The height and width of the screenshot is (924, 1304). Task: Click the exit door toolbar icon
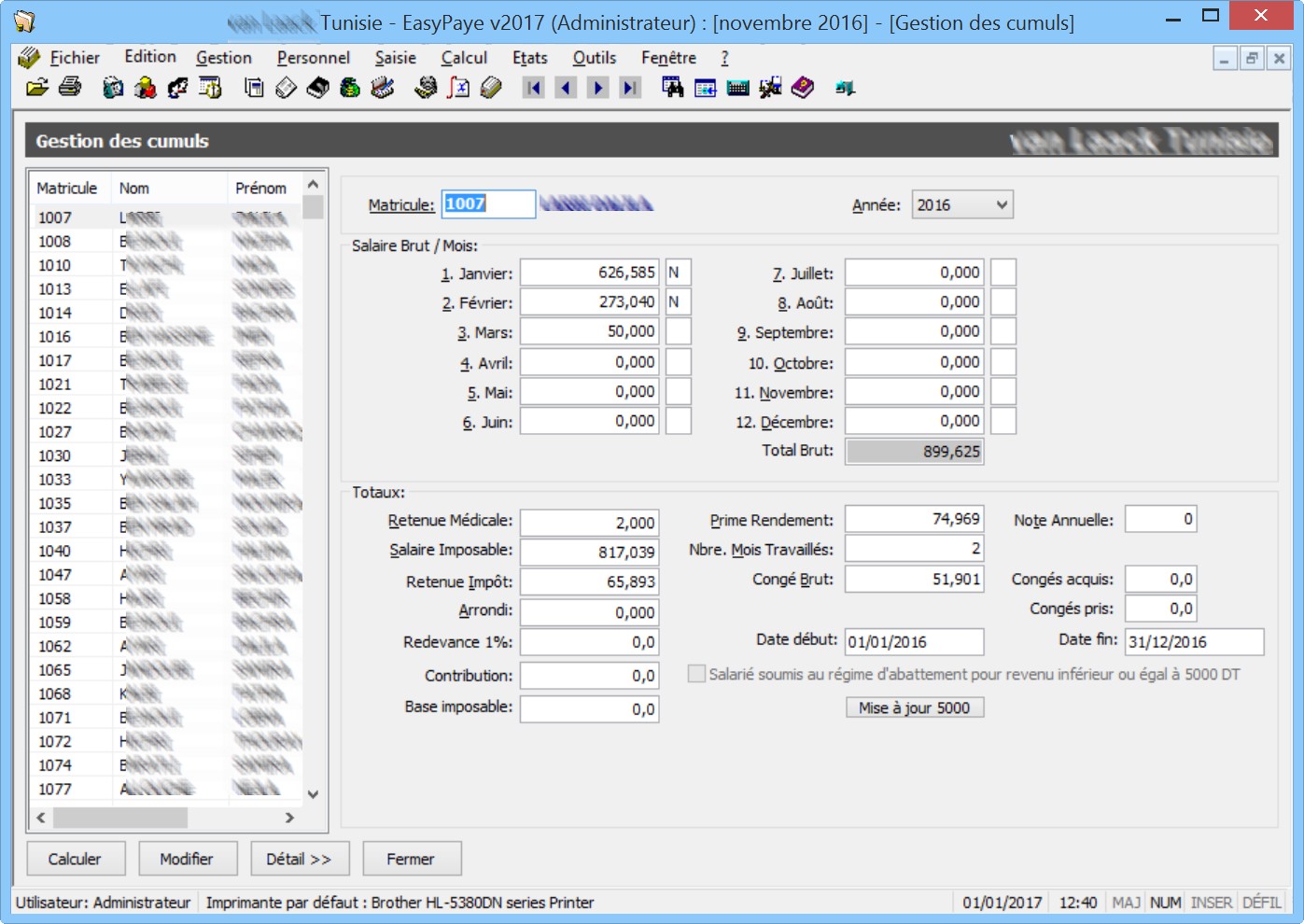(846, 88)
